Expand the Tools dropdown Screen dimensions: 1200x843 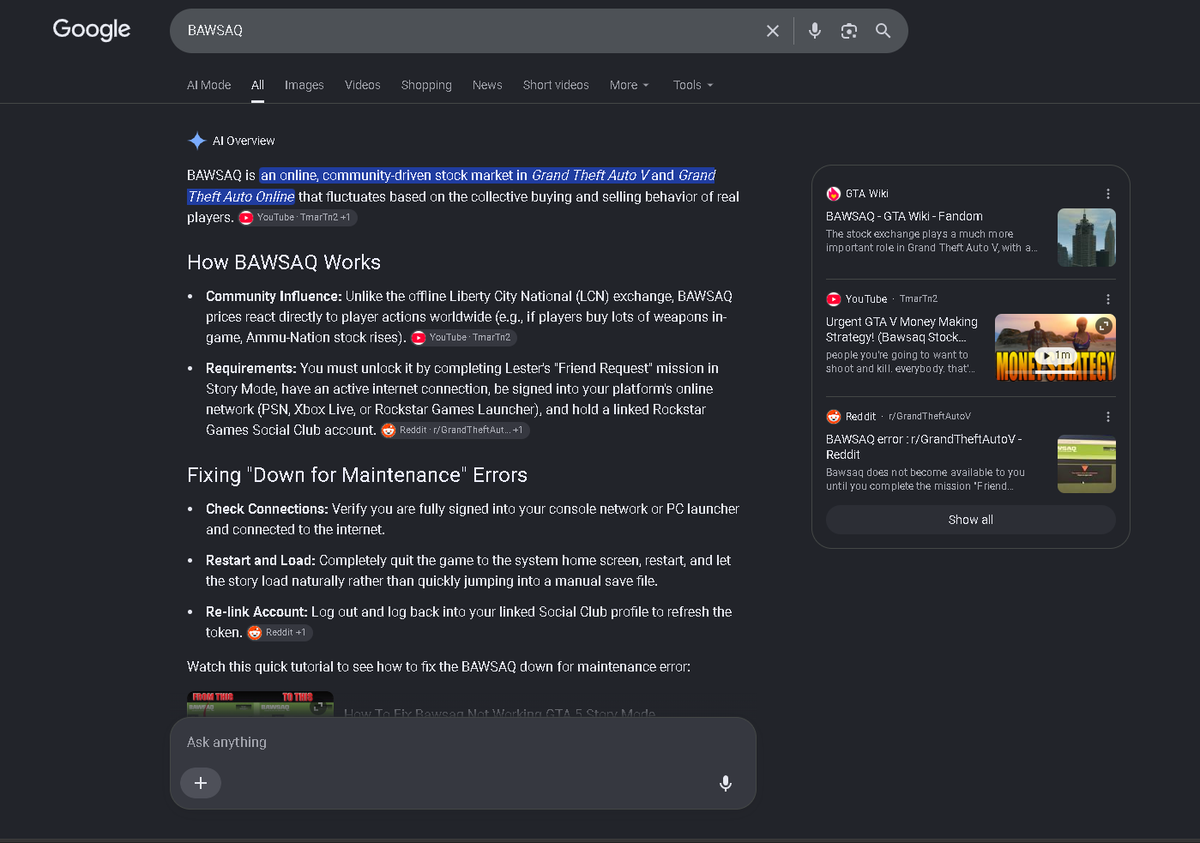click(693, 85)
